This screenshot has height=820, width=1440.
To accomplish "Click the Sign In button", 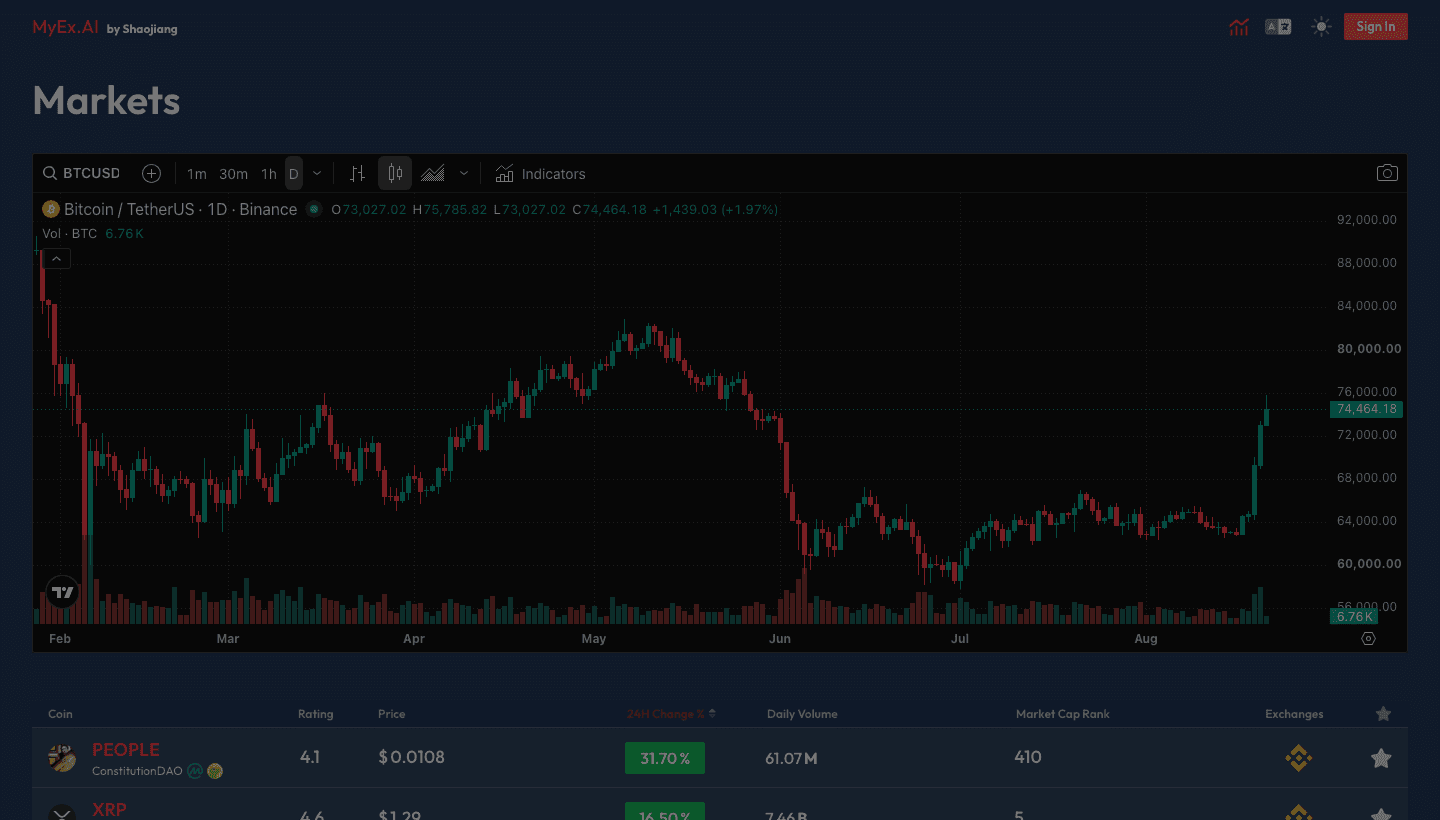I will 1376,27.
